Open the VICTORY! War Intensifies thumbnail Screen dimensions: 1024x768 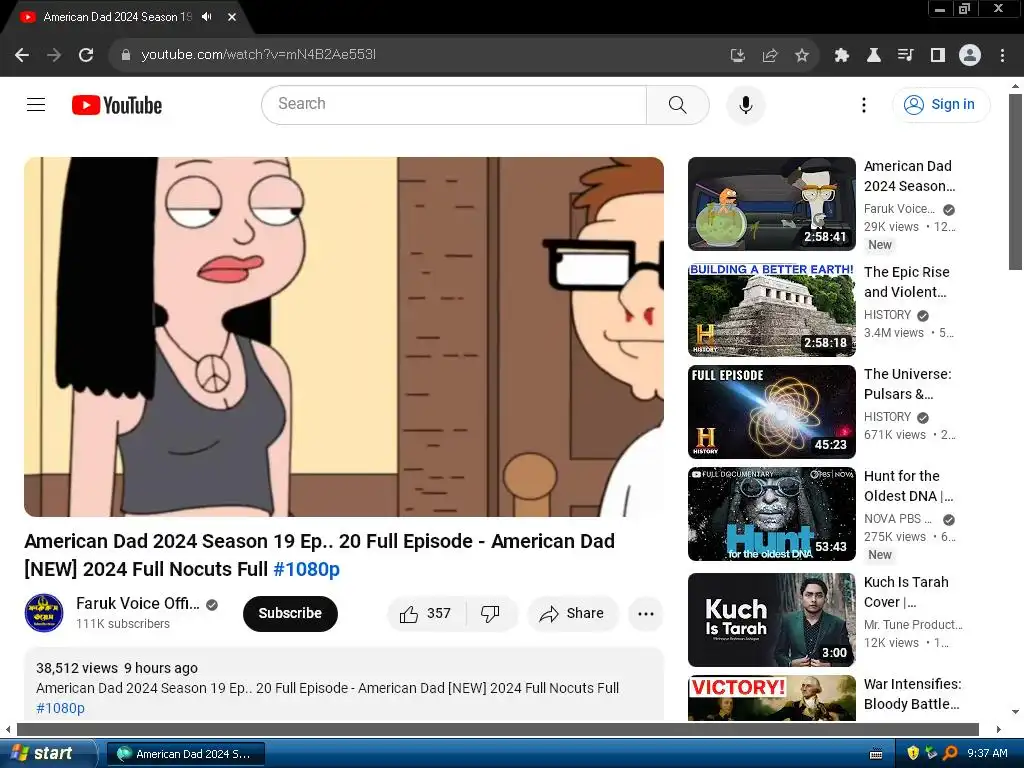coord(772,698)
